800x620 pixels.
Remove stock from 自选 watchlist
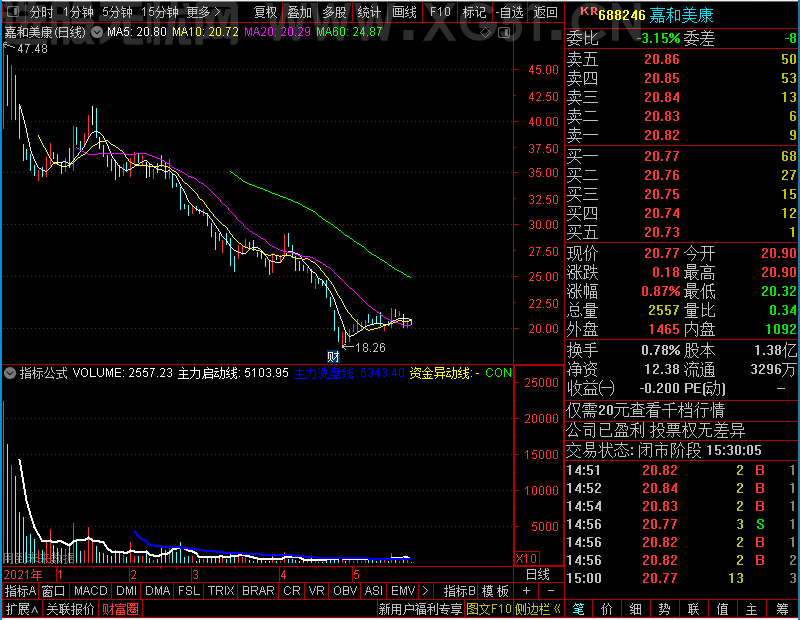pyautogui.click(x=509, y=12)
